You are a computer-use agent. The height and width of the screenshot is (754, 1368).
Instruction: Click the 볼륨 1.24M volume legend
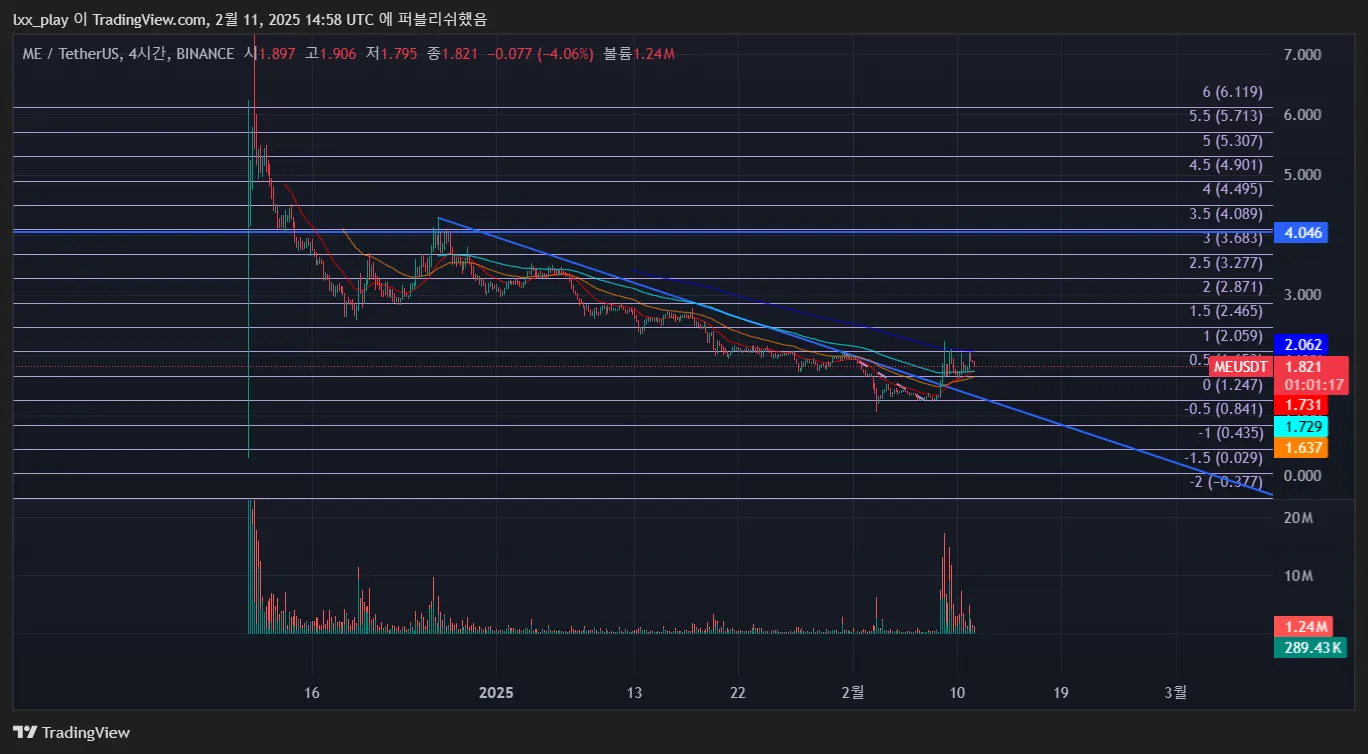[639, 54]
